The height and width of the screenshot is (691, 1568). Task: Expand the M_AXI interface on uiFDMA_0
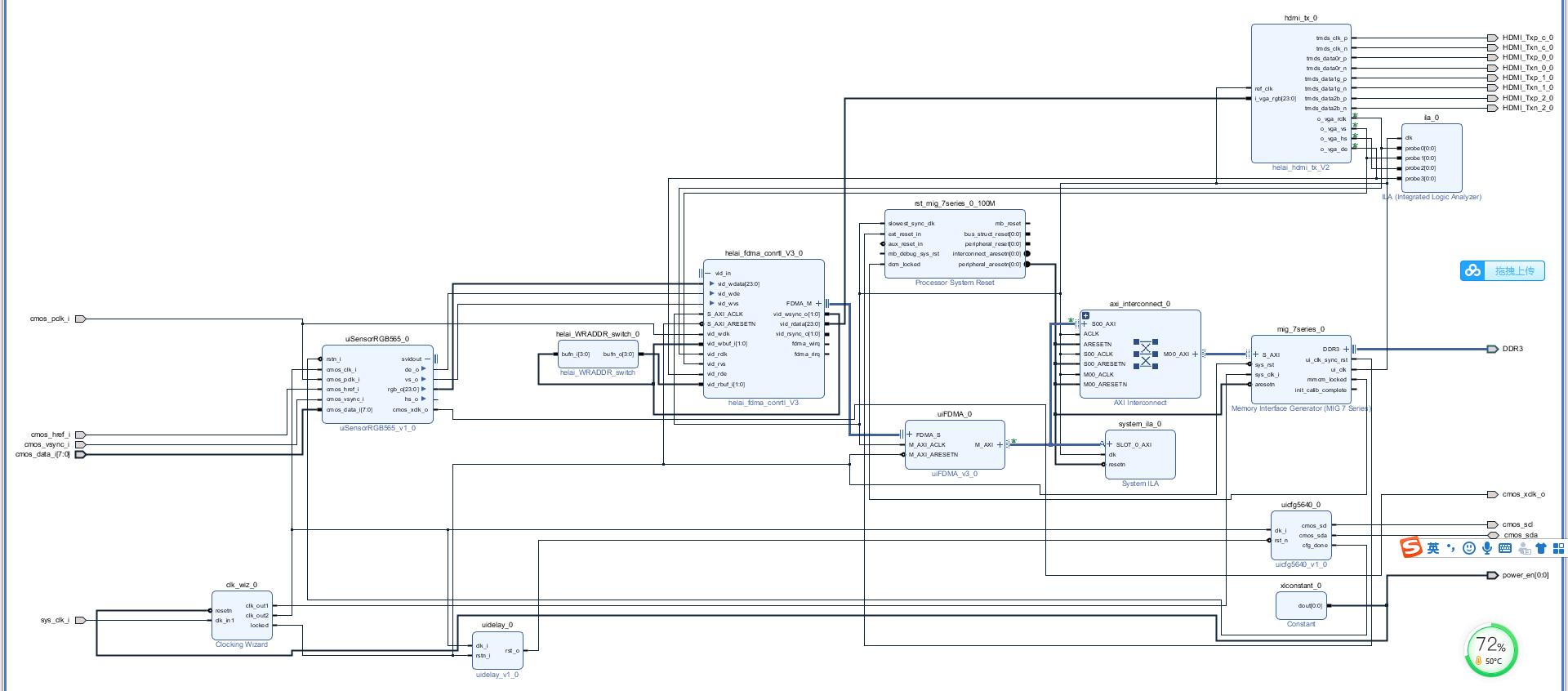coord(1000,444)
